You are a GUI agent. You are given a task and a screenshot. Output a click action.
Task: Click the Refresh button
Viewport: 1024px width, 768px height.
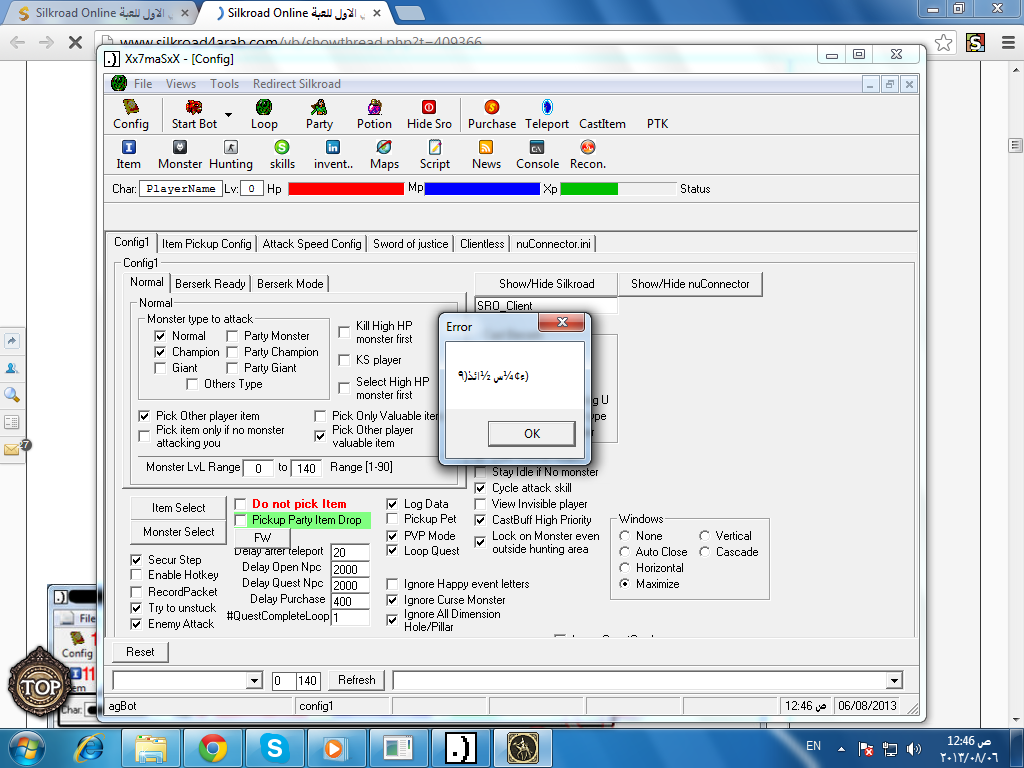357,680
